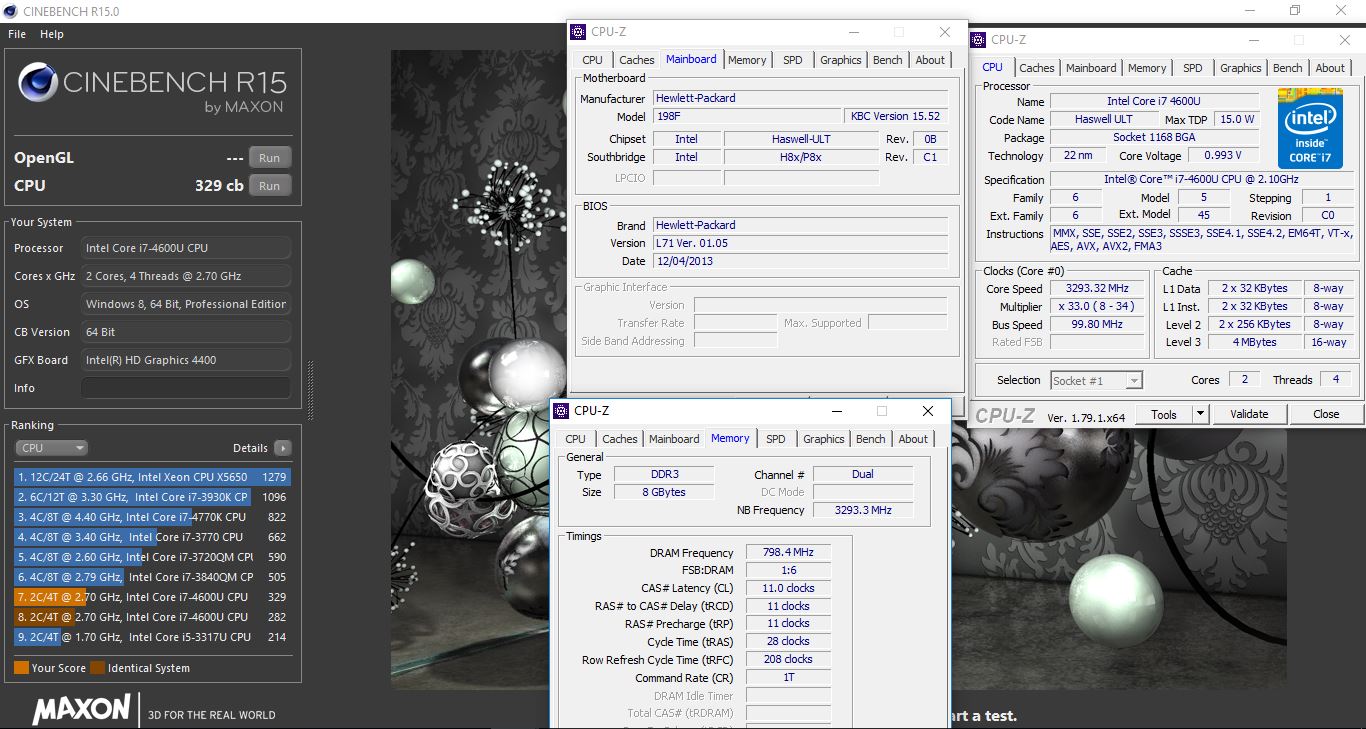The height and width of the screenshot is (729, 1366).
Task: Click the Intel Core i7 logo badge
Action: 1310,129
